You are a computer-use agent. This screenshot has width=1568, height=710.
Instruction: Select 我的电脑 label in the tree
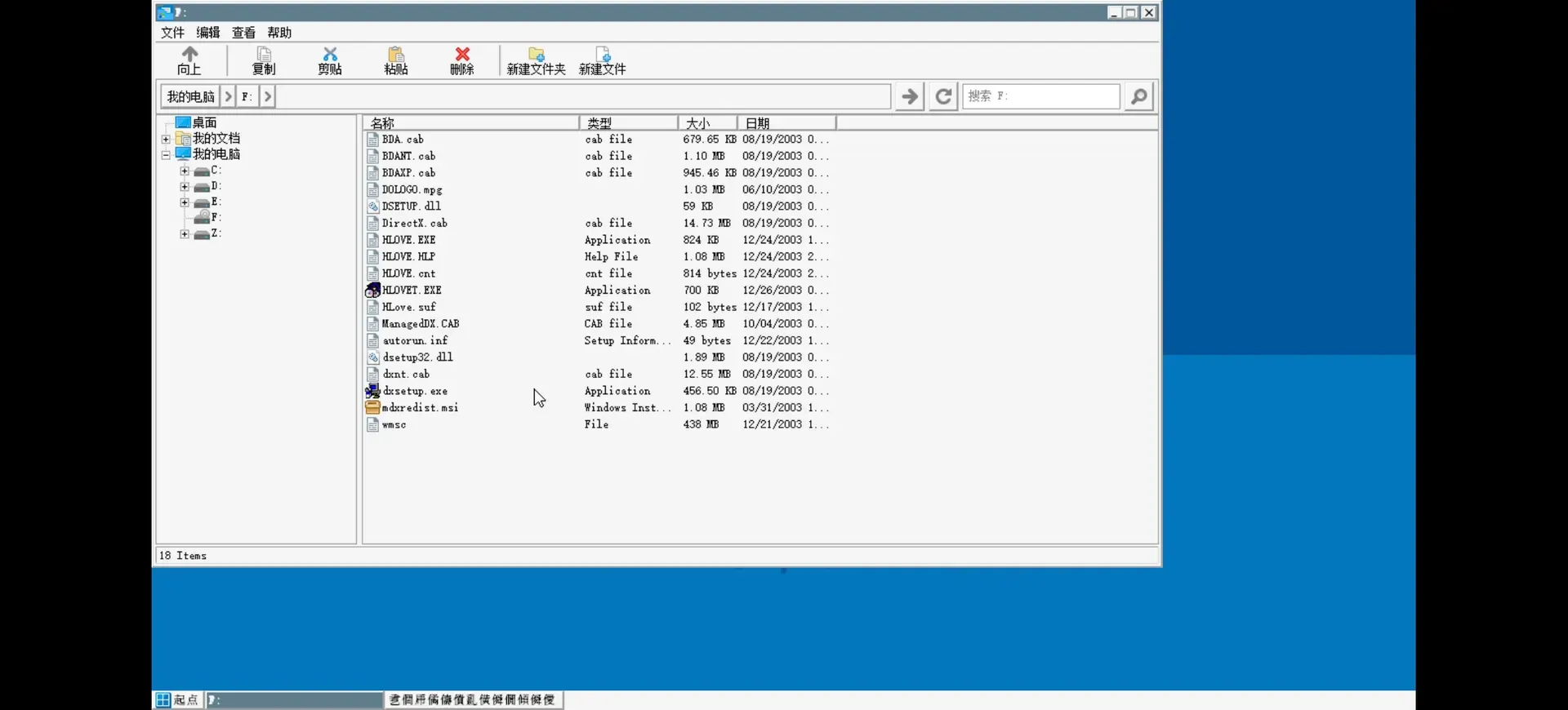tap(216, 154)
